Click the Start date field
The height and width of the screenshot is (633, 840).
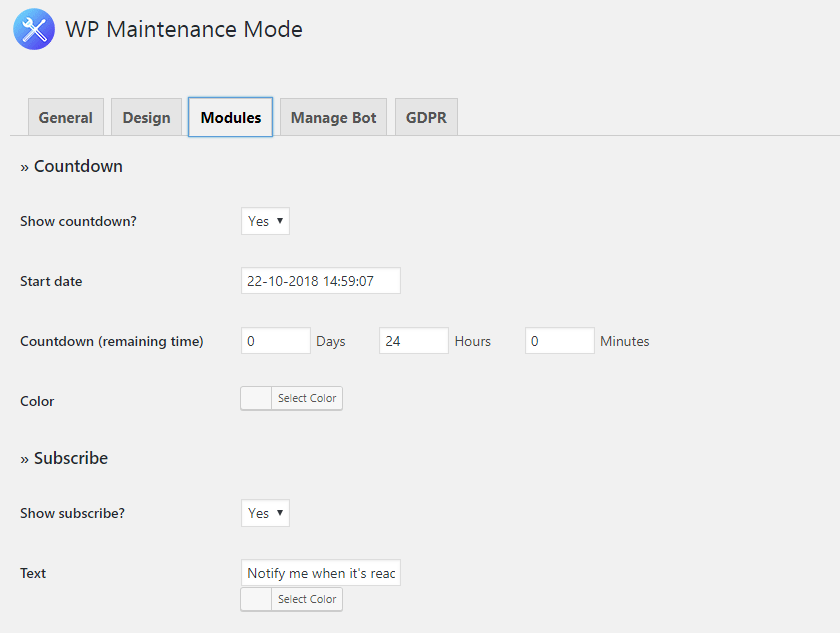[x=320, y=281]
